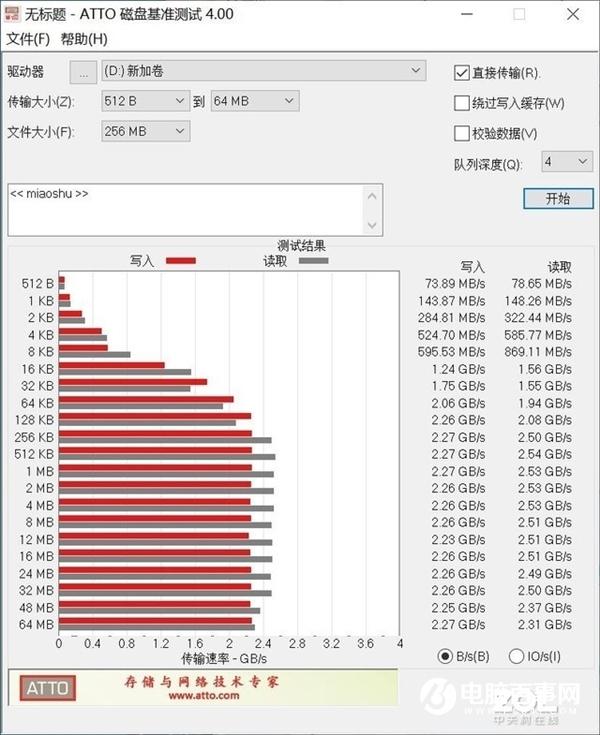The image size is (600, 735).
Task: Select the B/s(B) radio button
Action: [x=445, y=656]
